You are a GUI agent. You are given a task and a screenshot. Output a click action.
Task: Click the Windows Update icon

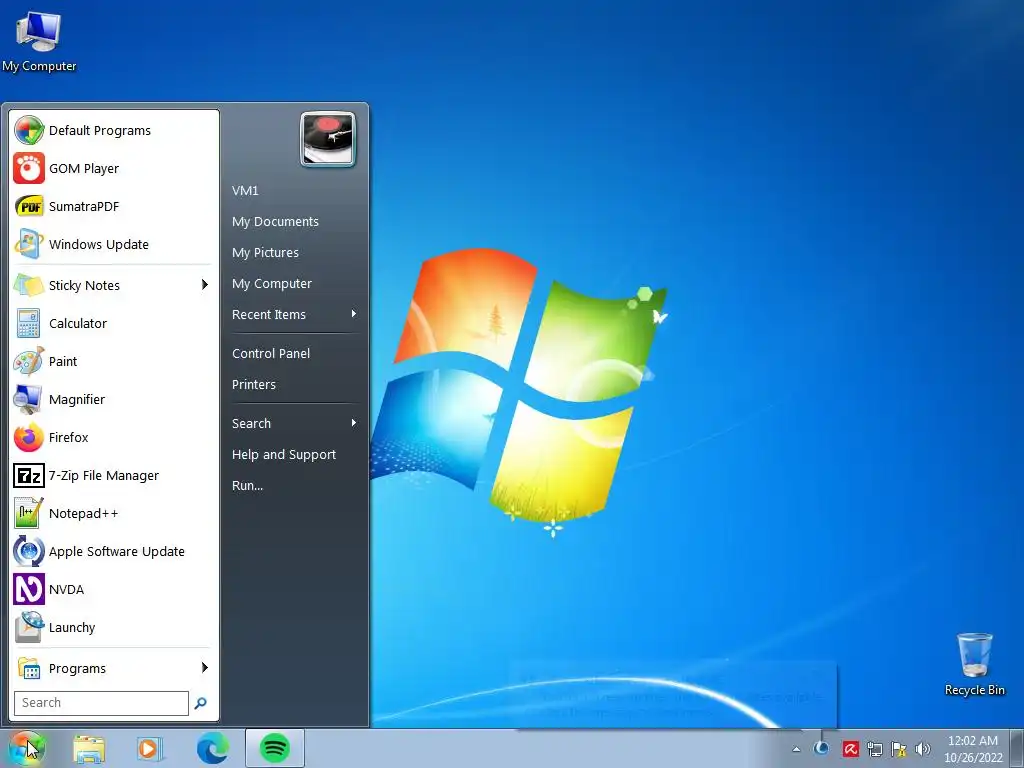tap(29, 244)
